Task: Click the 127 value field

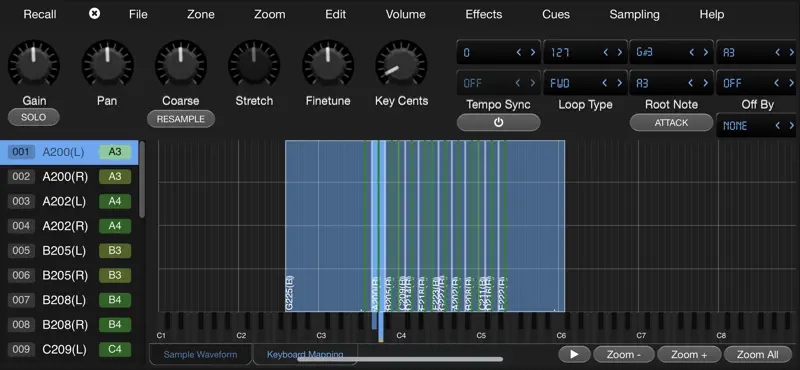Action: (x=585, y=52)
